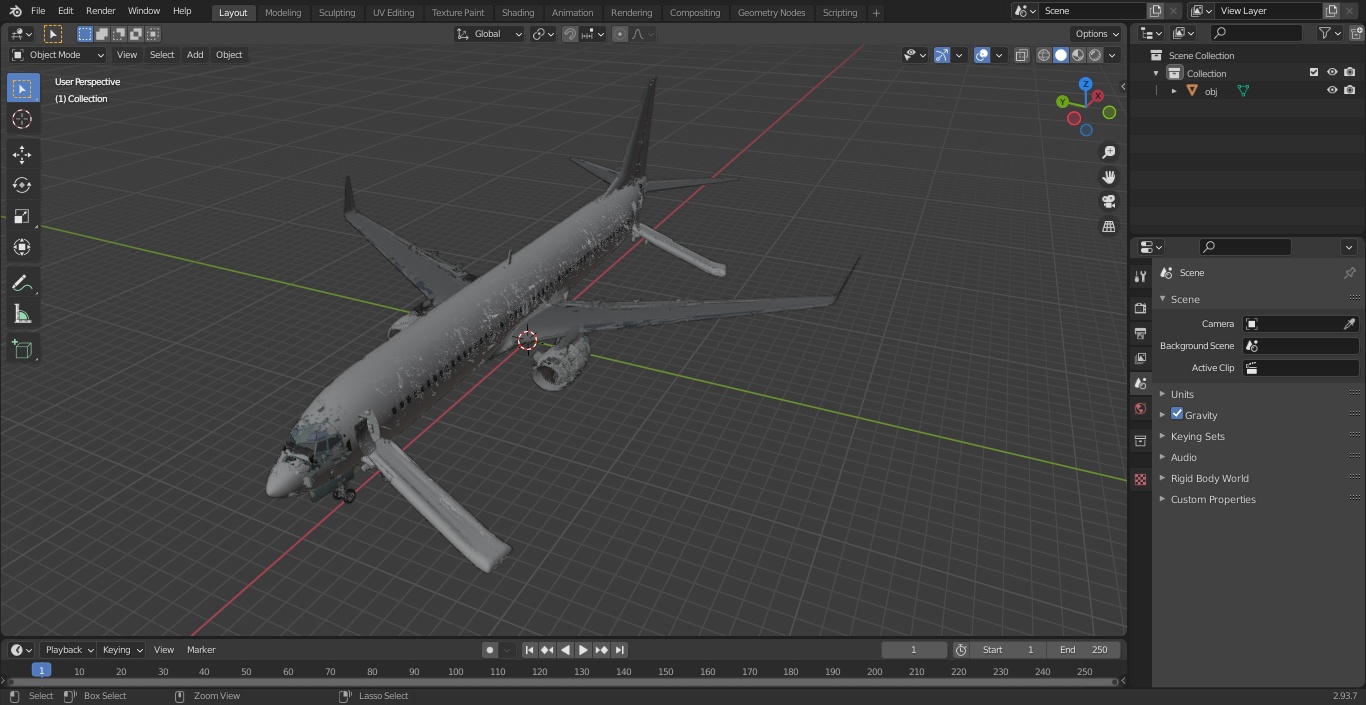The height and width of the screenshot is (705, 1366).
Task: Click the Select Box tool icon
Action: tap(22, 88)
